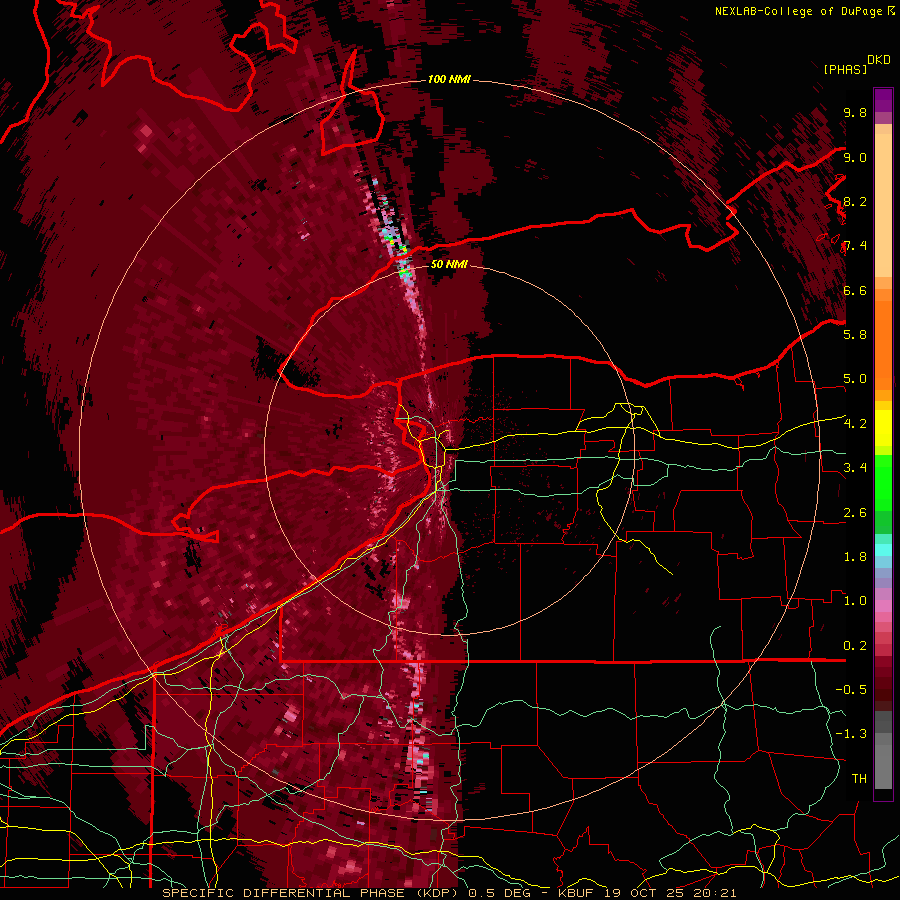Image resolution: width=900 pixels, height=900 pixels.
Task: Click the 1.0 value on color scale
Action: 855,600
